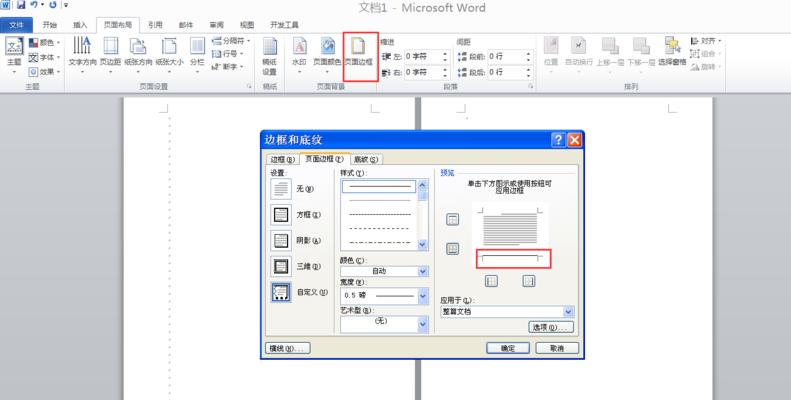791x400 pixels.
Task: Open the 断字 hyphenation dropdown
Action: [228, 67]
